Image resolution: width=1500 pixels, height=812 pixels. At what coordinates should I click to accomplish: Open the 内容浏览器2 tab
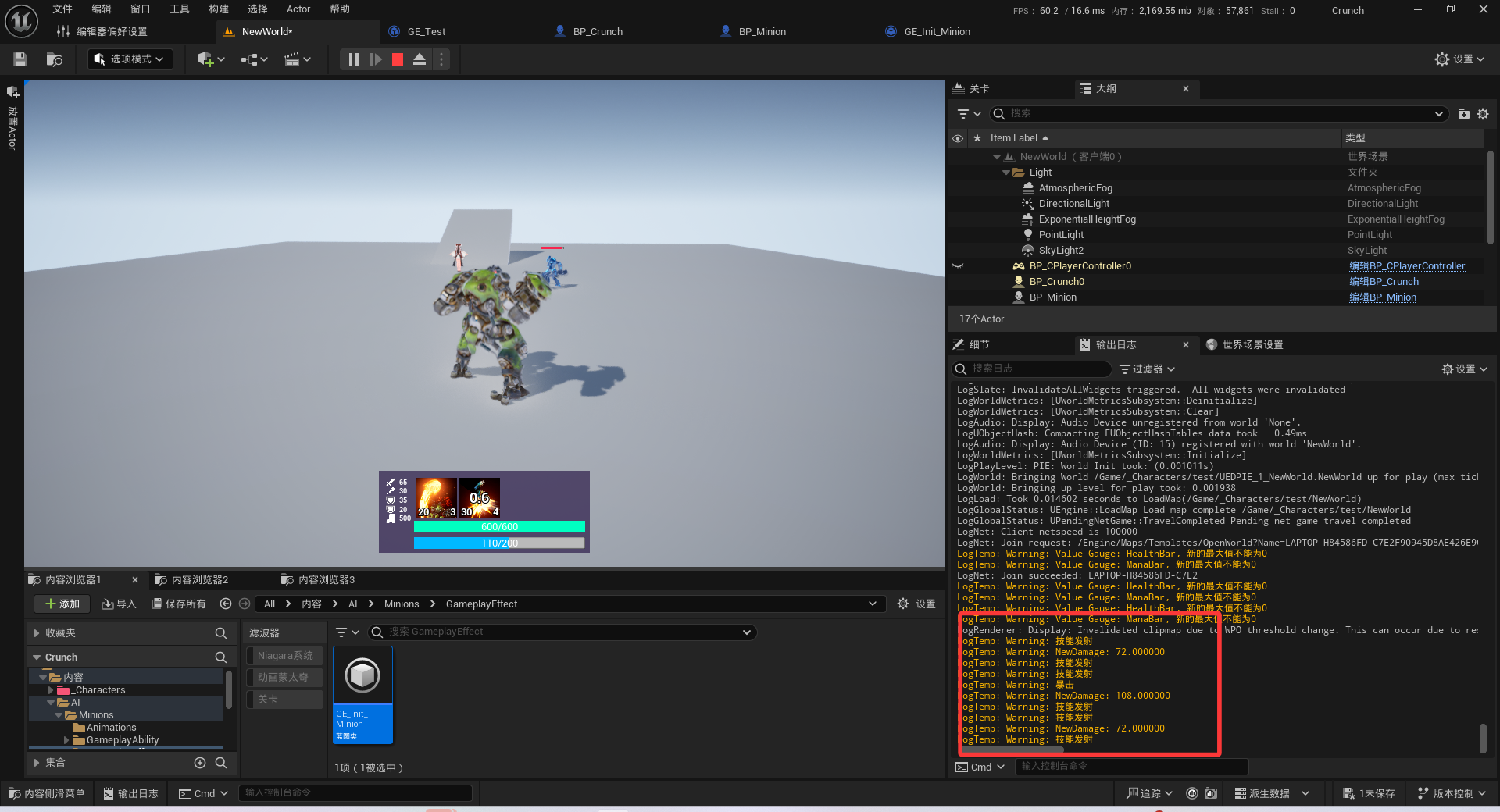click(200, 580)
